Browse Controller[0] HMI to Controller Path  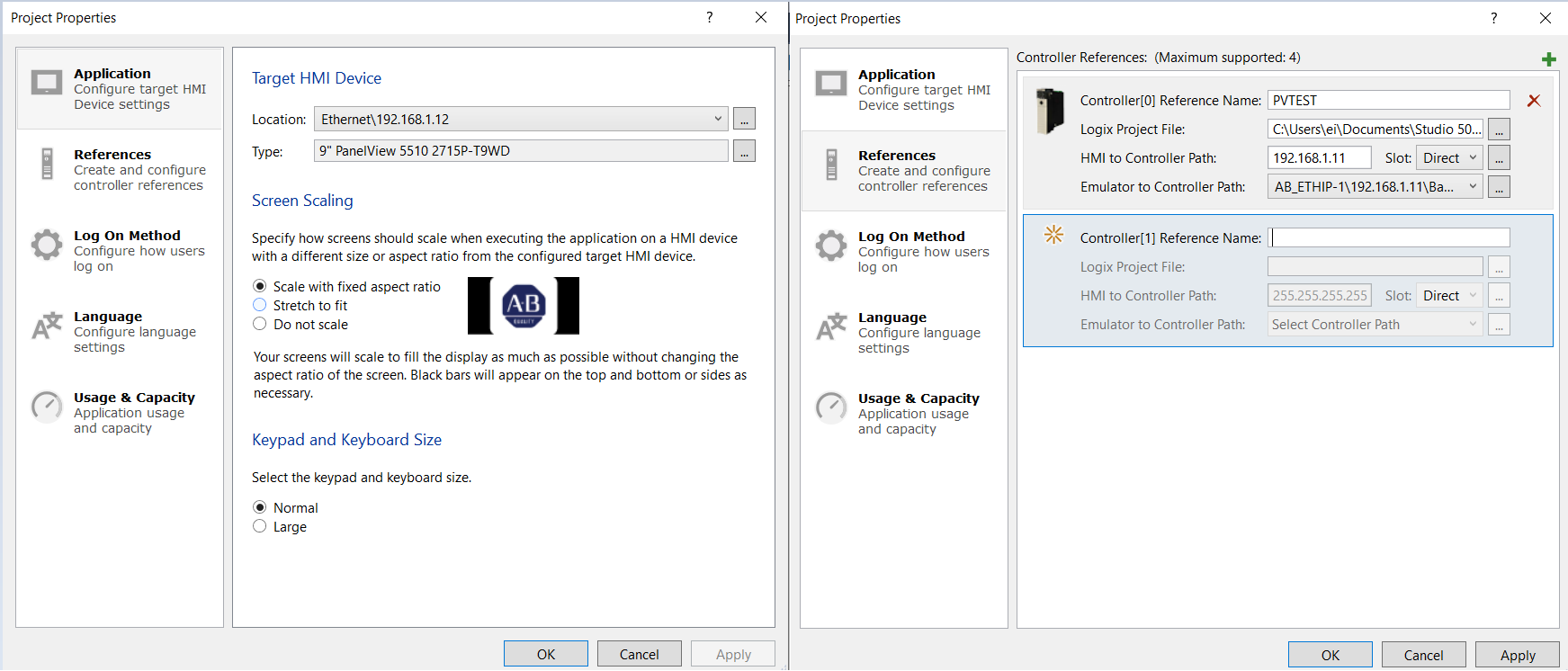pos(1499,158)
